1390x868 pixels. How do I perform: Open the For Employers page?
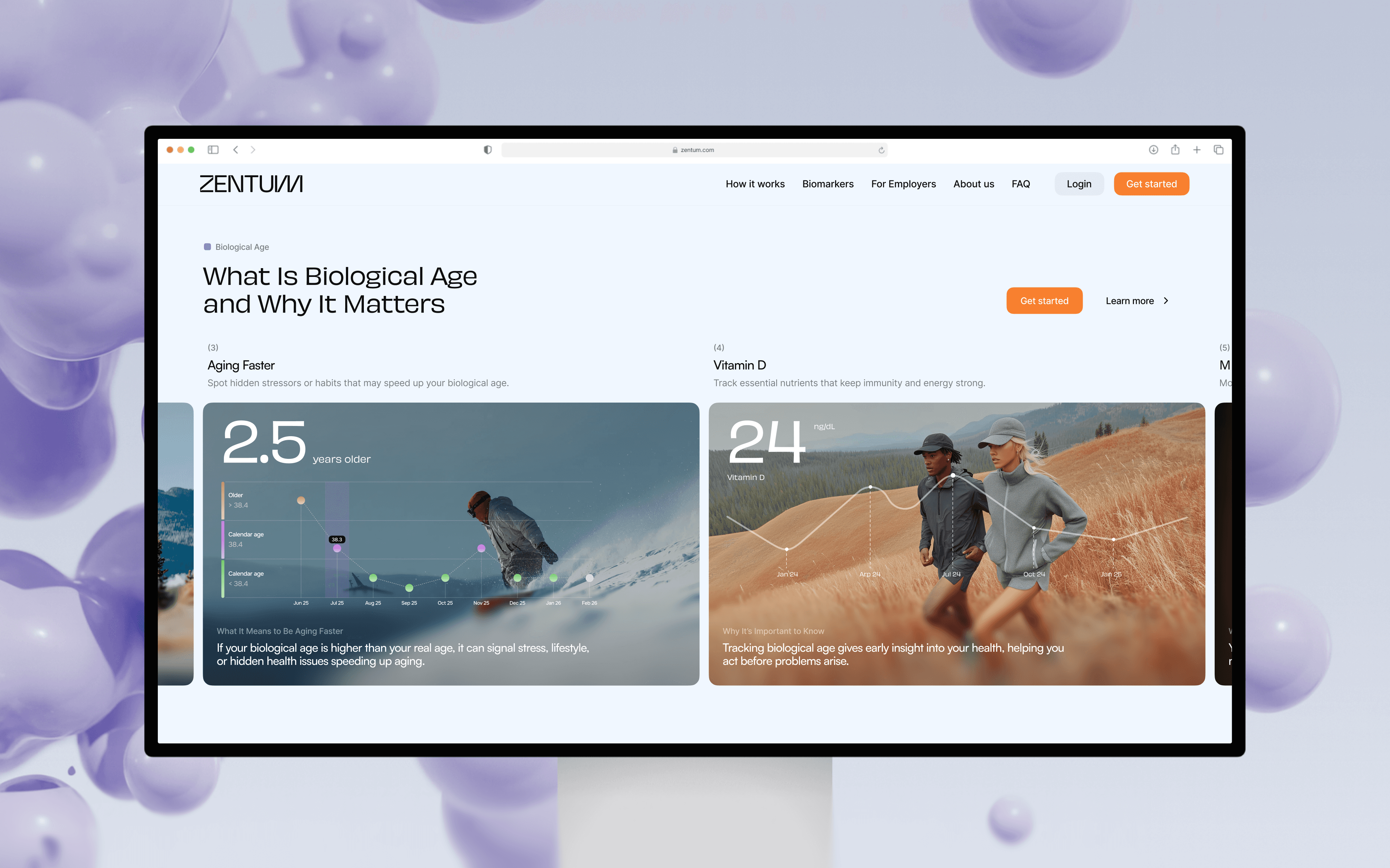pyautogui.click(x=903, y=184)
